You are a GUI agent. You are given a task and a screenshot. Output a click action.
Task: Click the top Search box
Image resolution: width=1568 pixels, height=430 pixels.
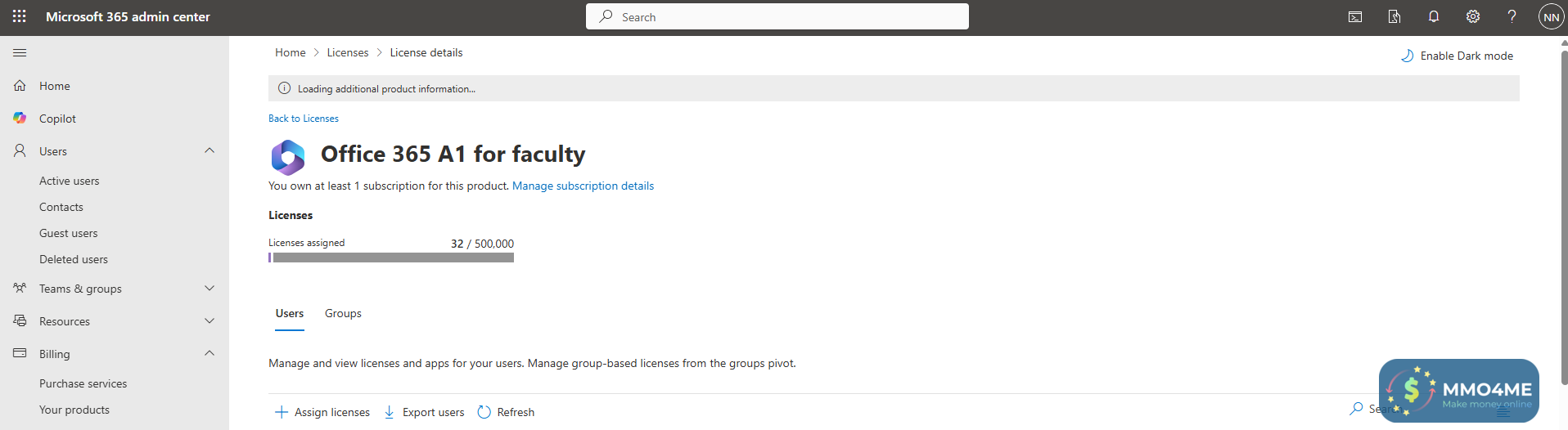(x=777, y=16)
